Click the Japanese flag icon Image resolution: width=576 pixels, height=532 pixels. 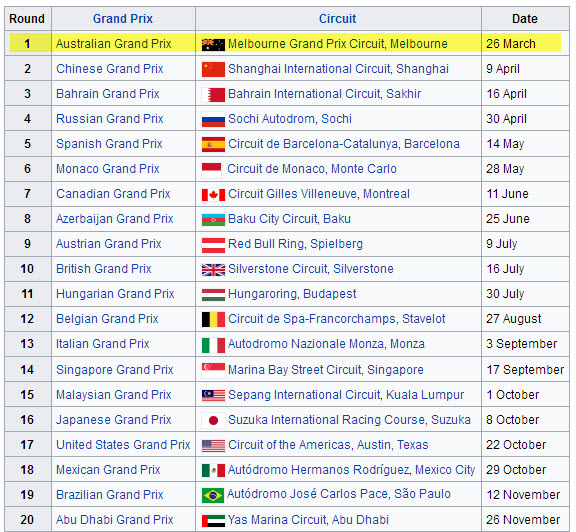(x=213, y=420)
